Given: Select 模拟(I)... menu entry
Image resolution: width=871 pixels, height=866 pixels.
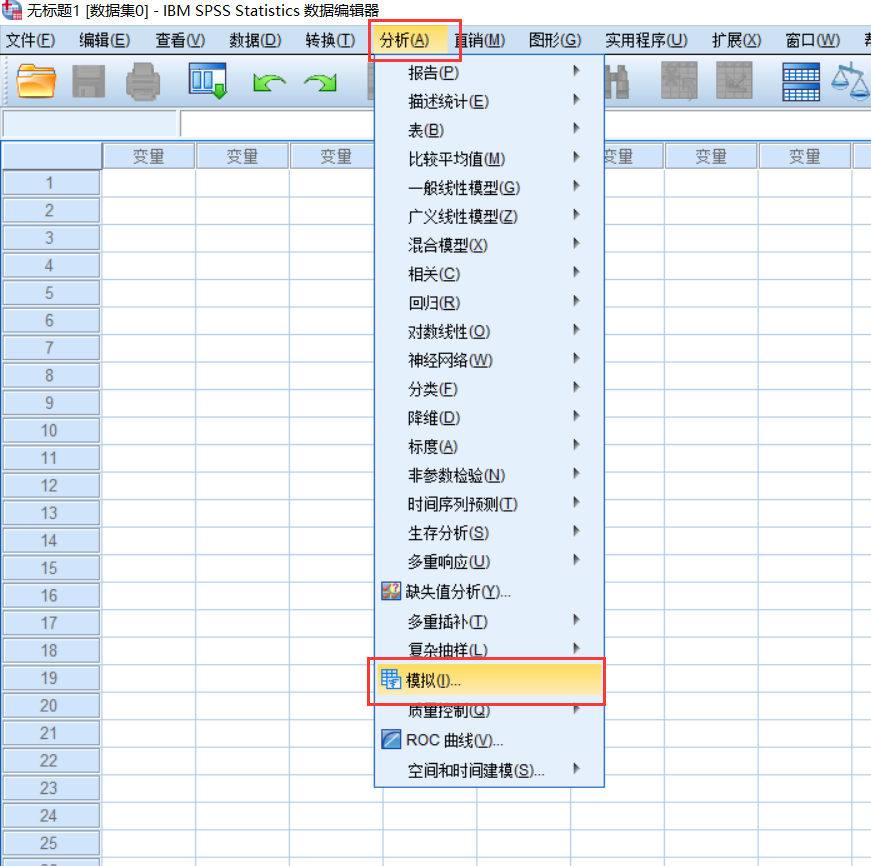Looking at the screenshot, I should (489, 680).
